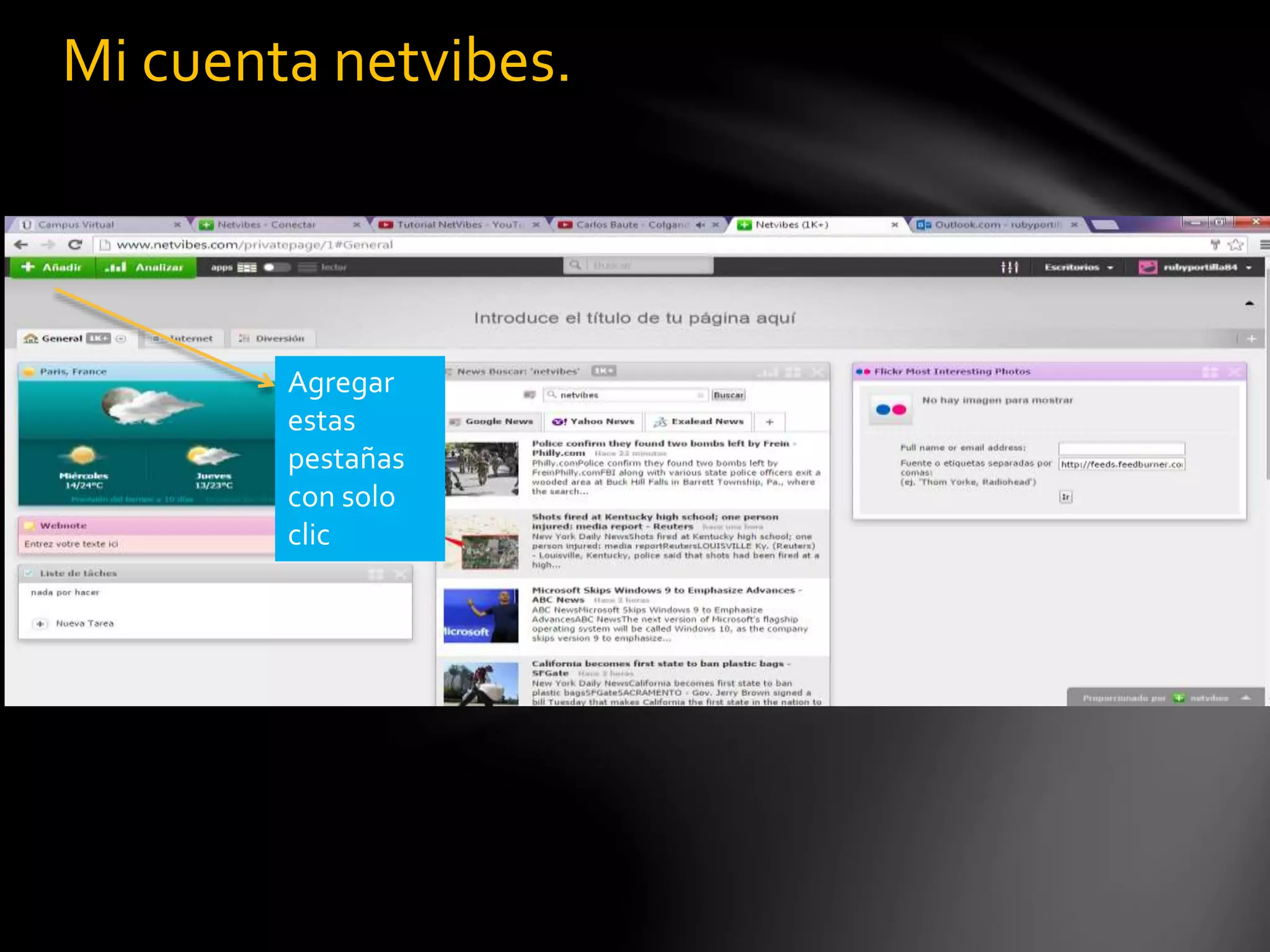Open Flickr widget options grid icon
1270x952 pixels.
(1210, 372)
